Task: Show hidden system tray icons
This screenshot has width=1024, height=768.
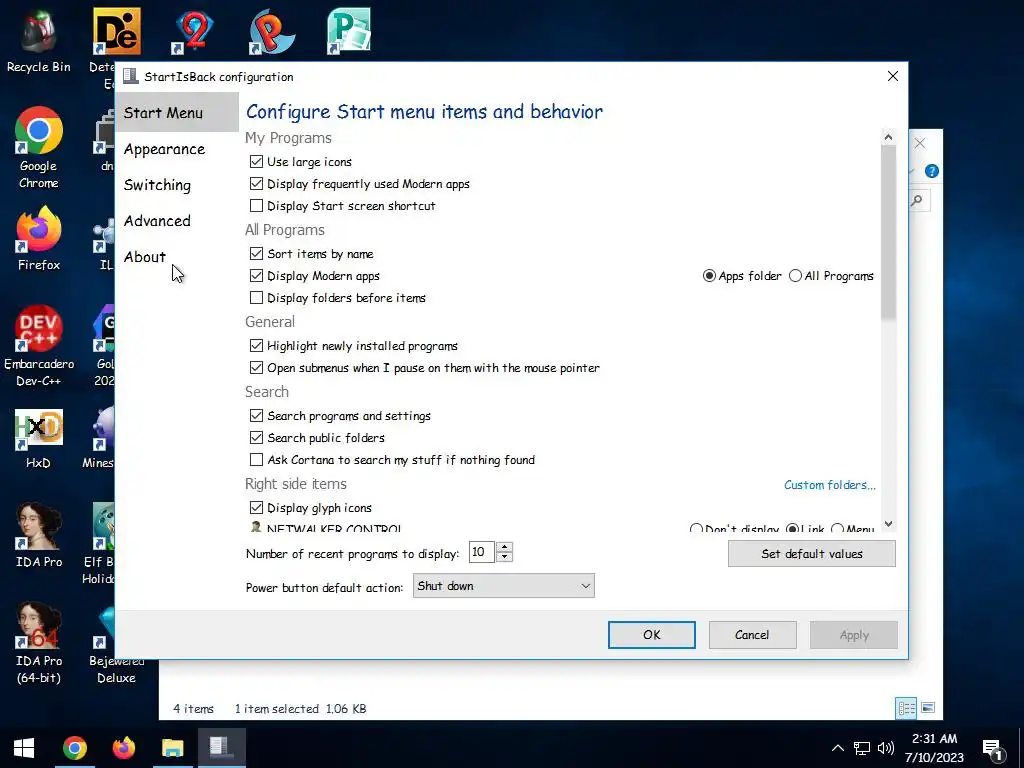Action: click(x=837, y=748)
